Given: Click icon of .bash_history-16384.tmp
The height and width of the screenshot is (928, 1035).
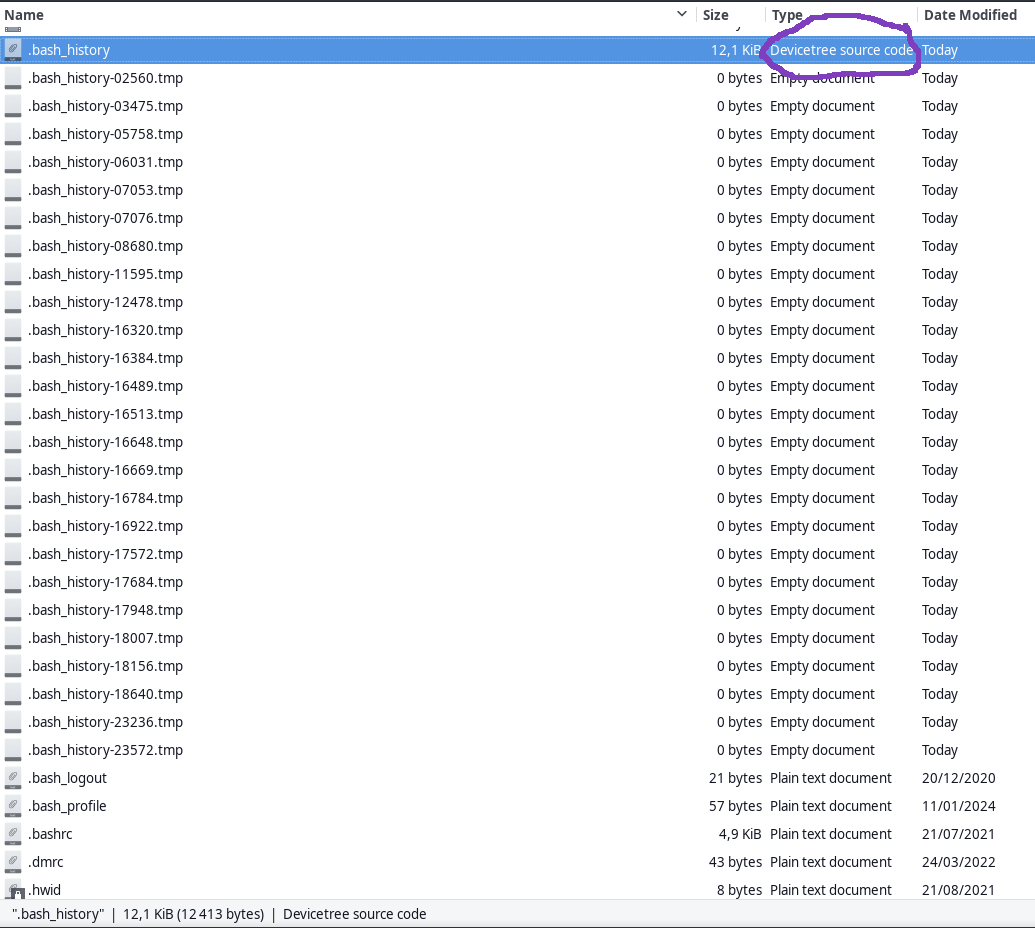Looking at the screenshot, I should click(13, 358).
